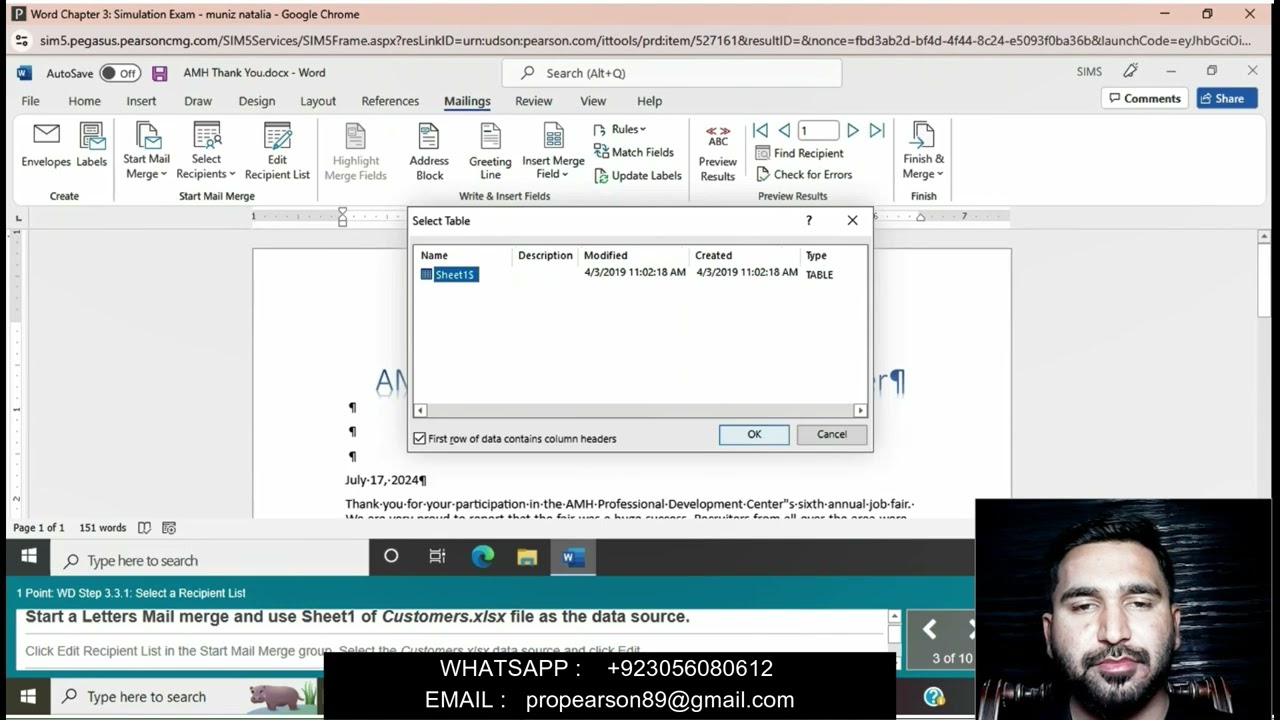Click Find Recipient
Image resolution: width=1280 pixels, height=720 pixels.
pyautogui.click(x=799, y=153)
